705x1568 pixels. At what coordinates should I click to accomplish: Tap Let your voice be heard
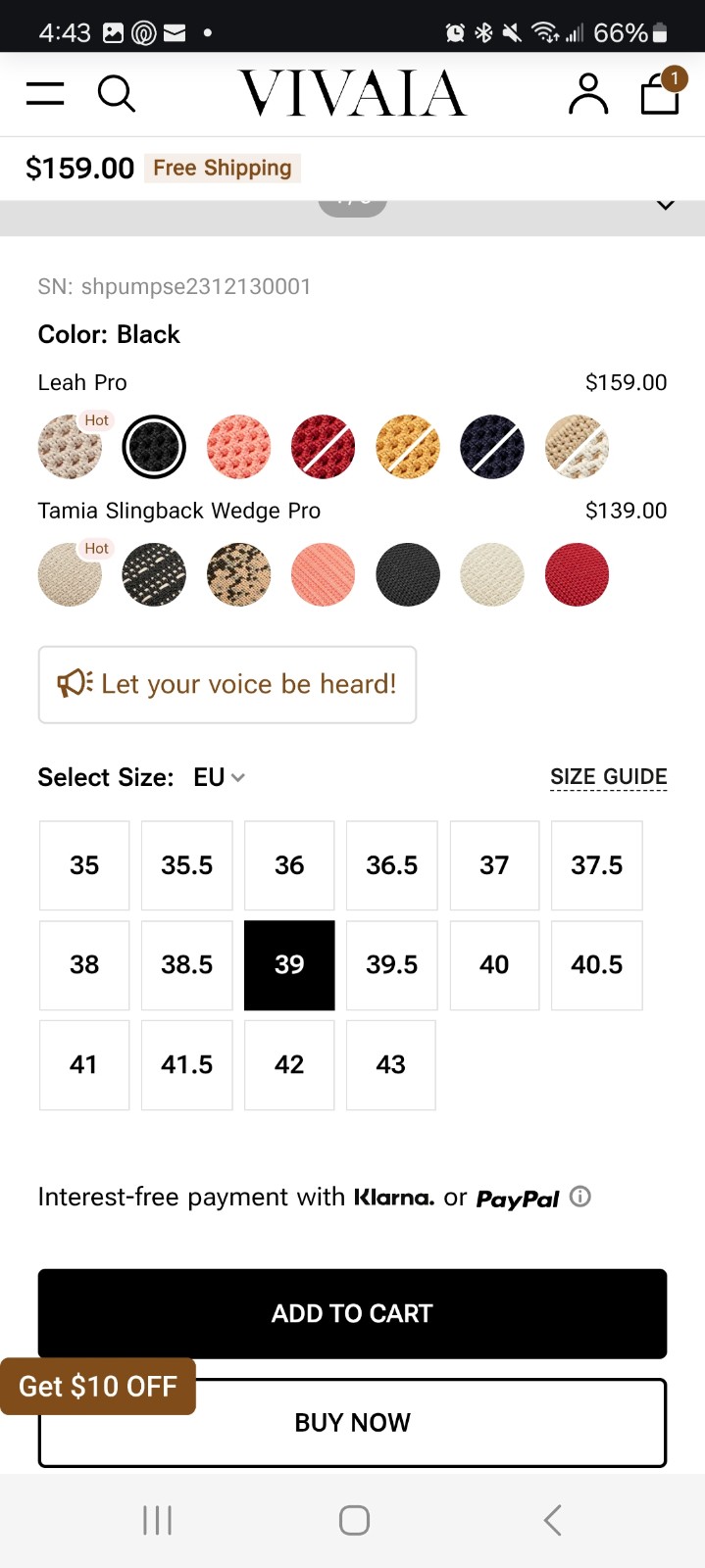pos(227,685)
